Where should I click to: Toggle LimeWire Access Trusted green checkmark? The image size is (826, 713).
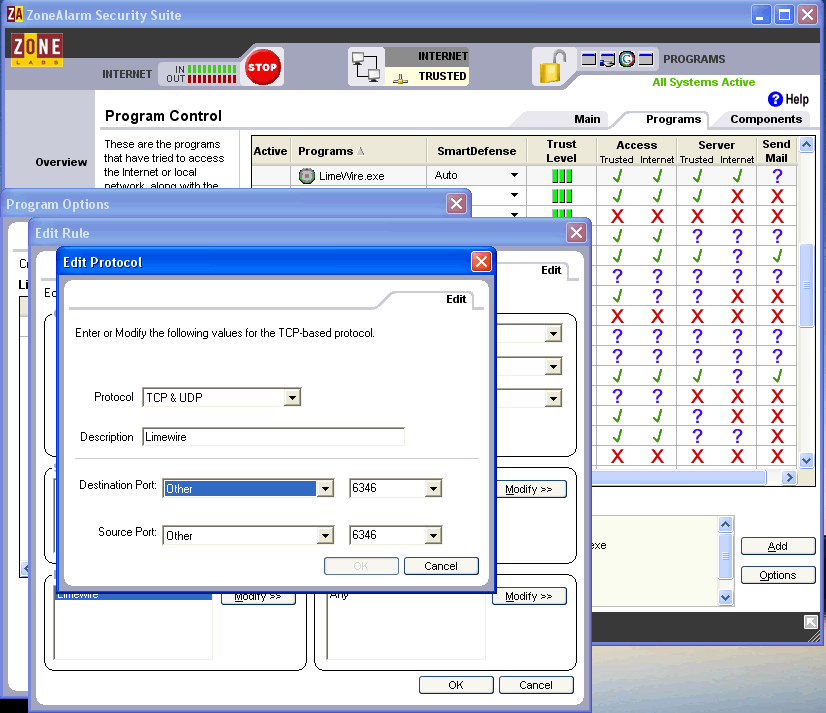coord(617,176)
